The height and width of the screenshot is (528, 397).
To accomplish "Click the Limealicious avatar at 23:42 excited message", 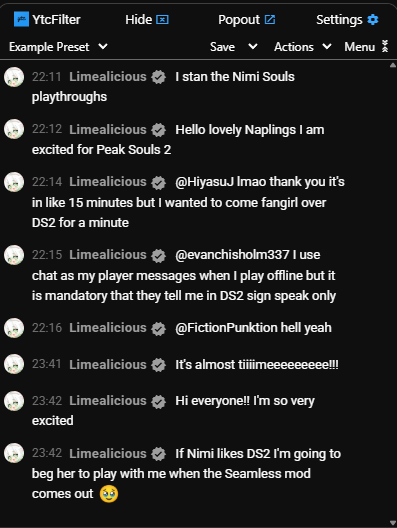I will tap(14, 401).
